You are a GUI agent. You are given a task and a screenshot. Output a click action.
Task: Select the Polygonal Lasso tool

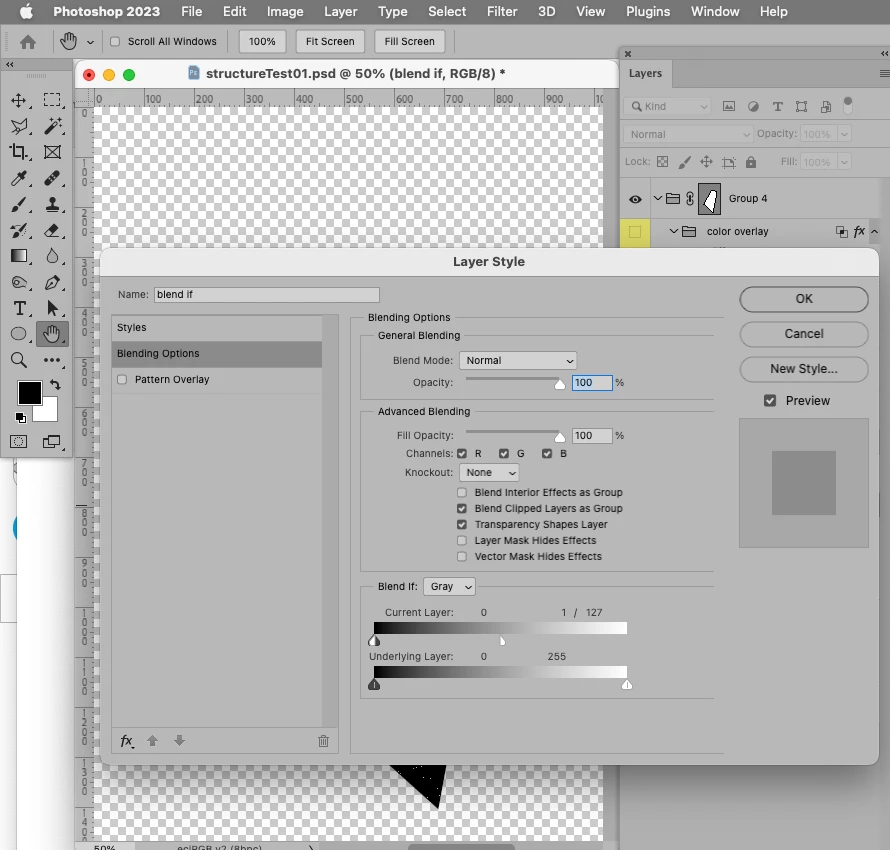pos(19,126)
